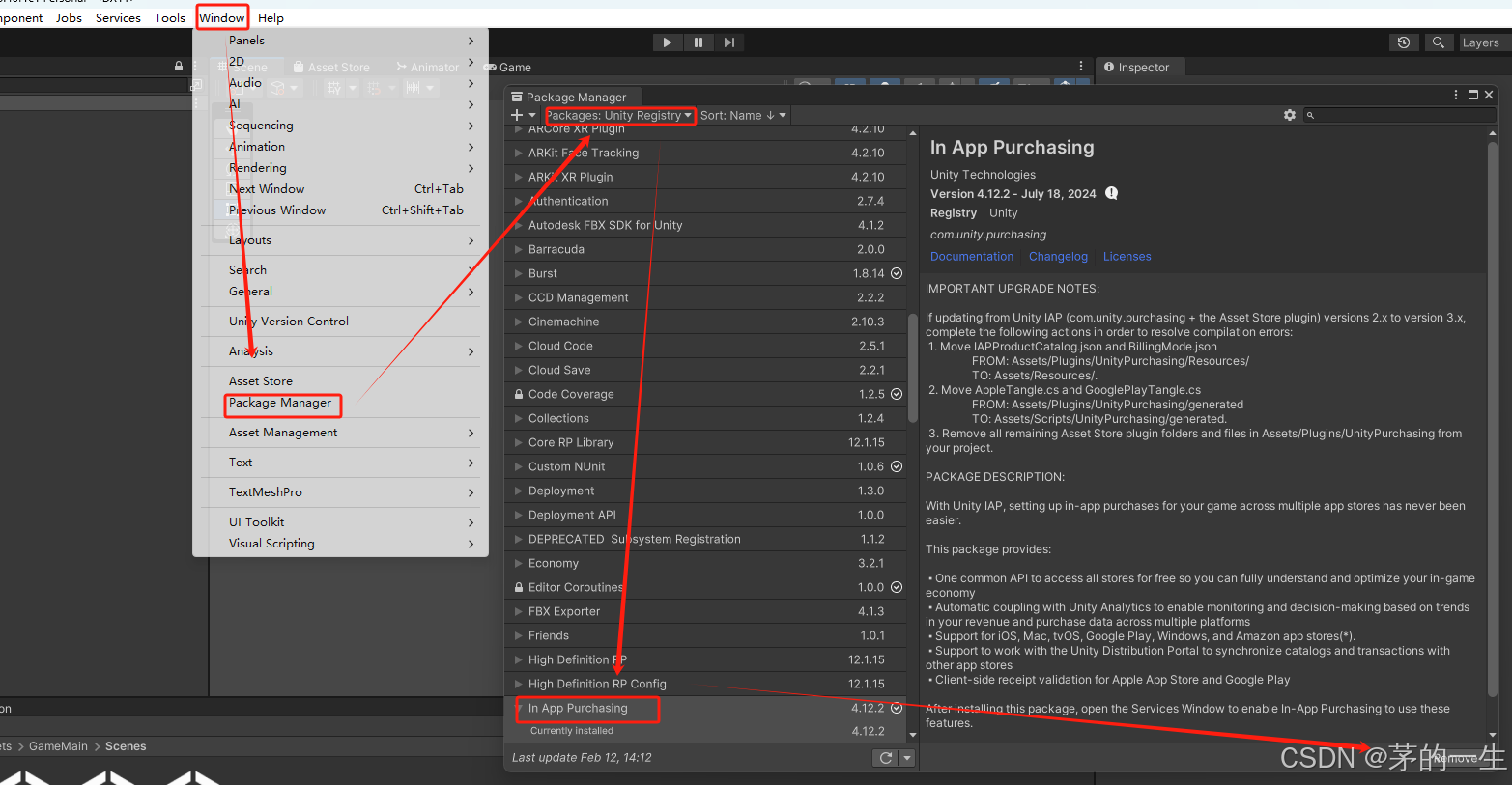Click Custom NUnit installed checkmark icon
The image size is (1512, 785).
(x=897, y=466)
